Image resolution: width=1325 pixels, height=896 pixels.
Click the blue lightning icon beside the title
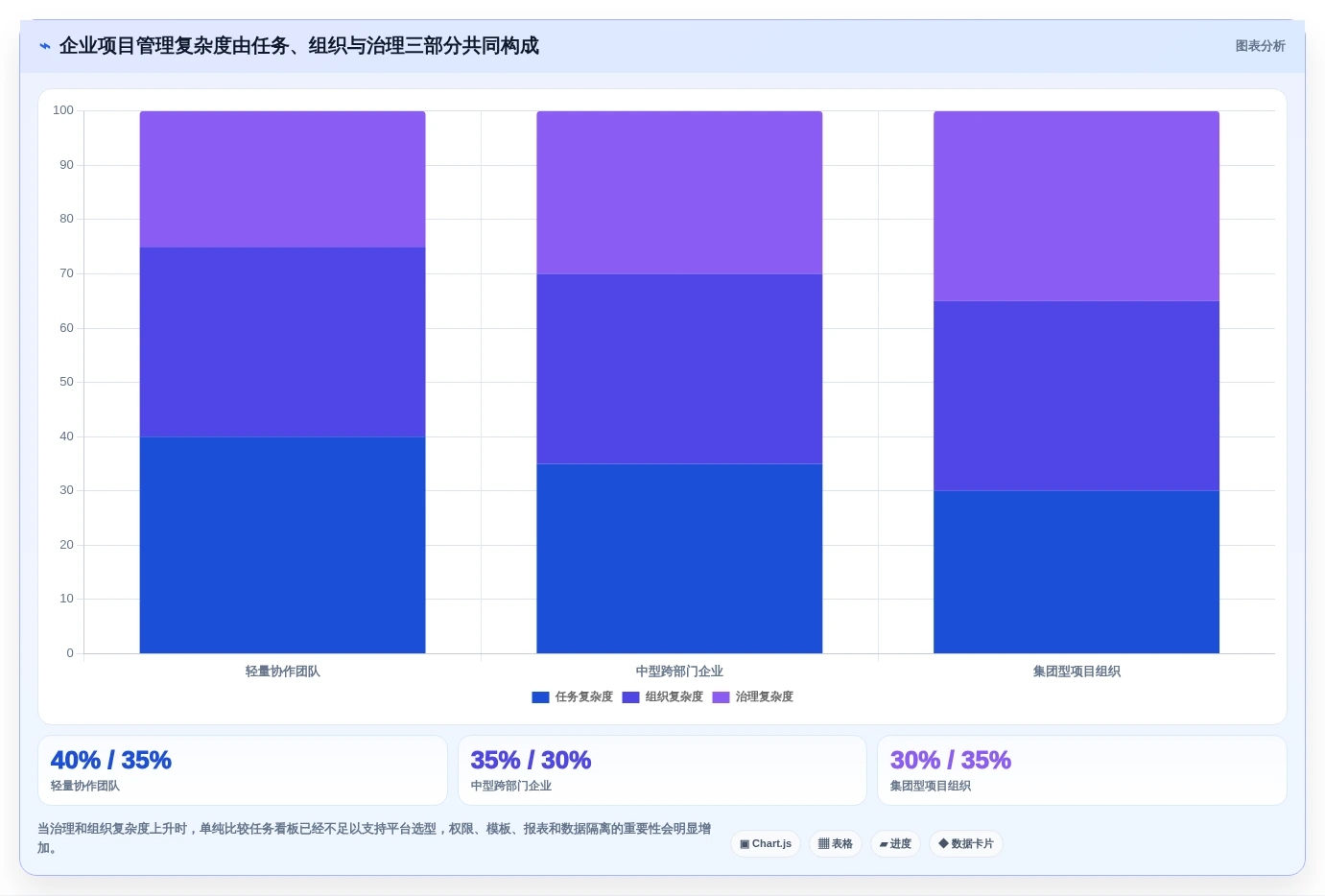click(x=44, y=46)
